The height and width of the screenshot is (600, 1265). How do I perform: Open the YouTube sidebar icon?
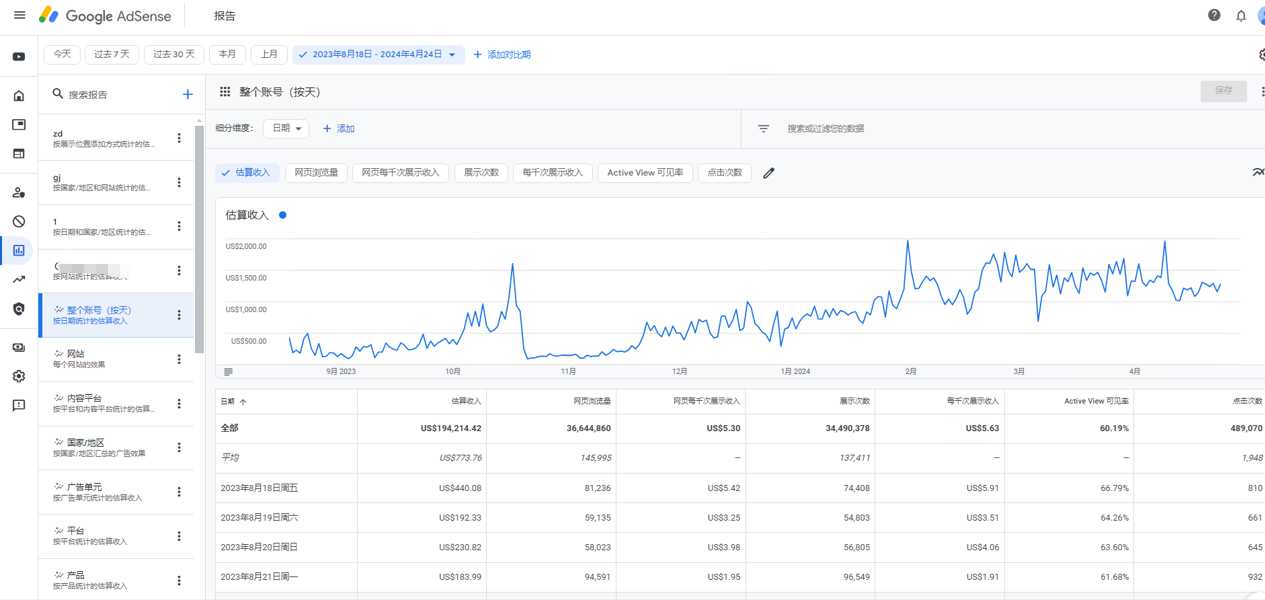(x=19, y=57)
